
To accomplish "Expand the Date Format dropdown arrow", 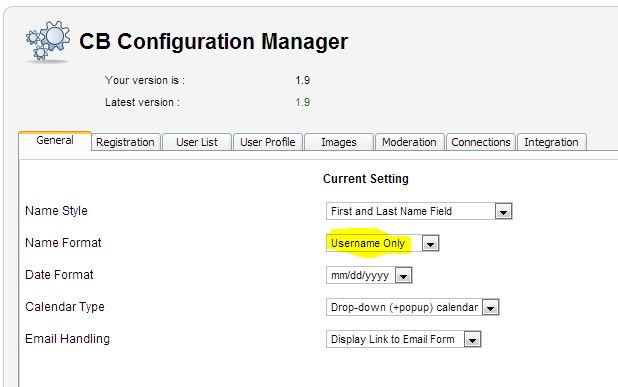I will (x=404, y=275).
